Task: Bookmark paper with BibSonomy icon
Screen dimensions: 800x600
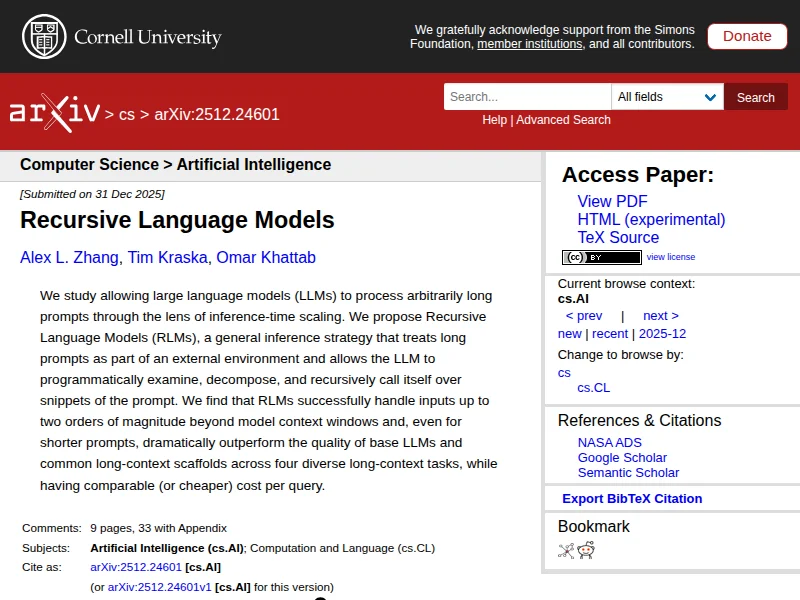Action: pos(566,550)
